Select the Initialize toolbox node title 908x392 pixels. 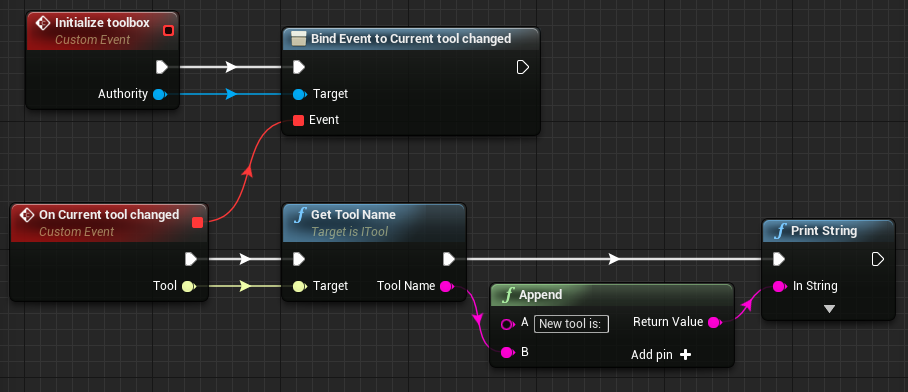(x=102, y=23)
